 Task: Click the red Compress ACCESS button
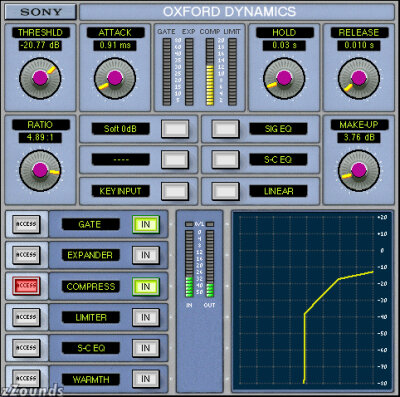26,286
